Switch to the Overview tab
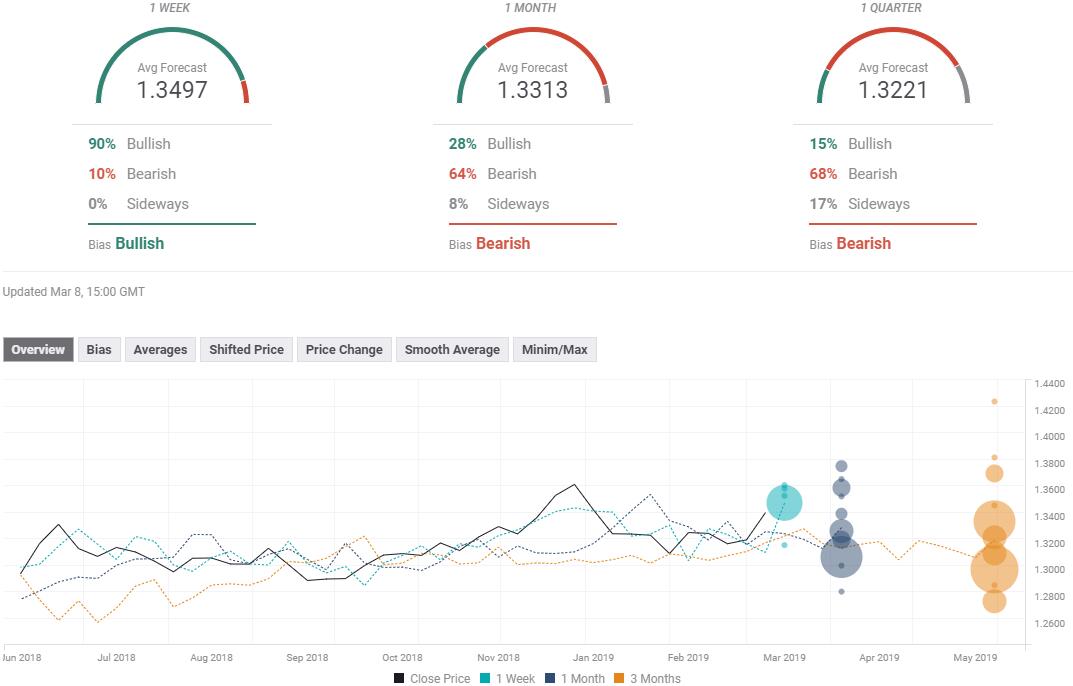Viewport: 1073px width, 686px height. [38, 350]
